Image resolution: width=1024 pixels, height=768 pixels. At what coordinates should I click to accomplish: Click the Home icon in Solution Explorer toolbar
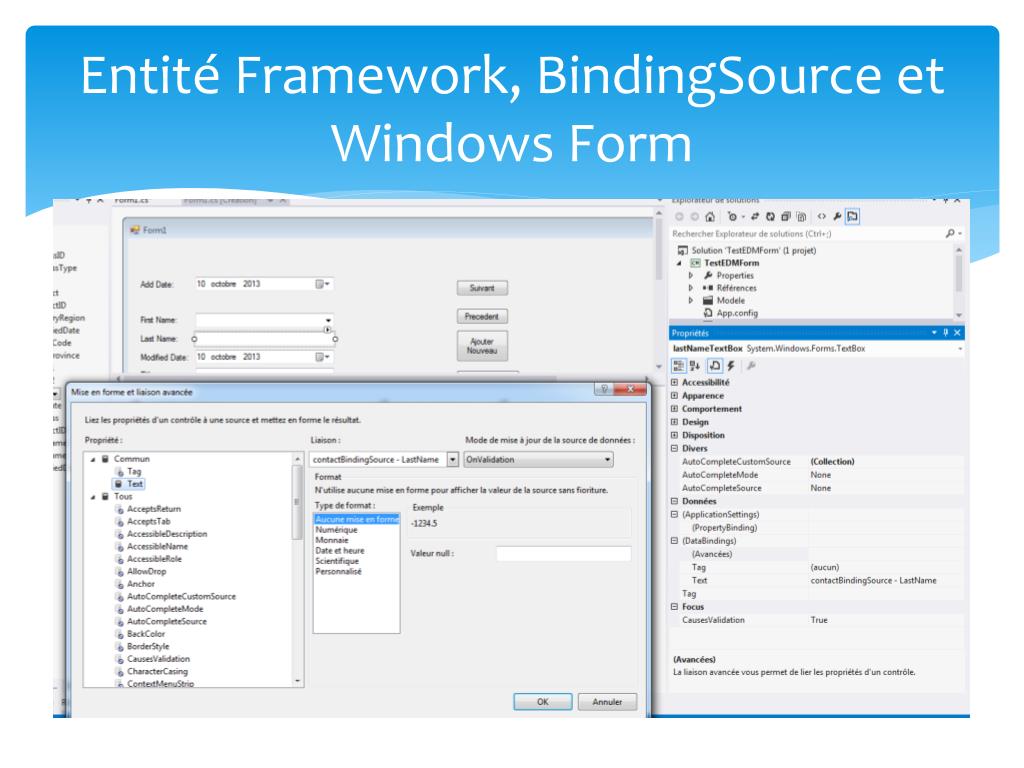pyautogui.click(x=710, y=217)
